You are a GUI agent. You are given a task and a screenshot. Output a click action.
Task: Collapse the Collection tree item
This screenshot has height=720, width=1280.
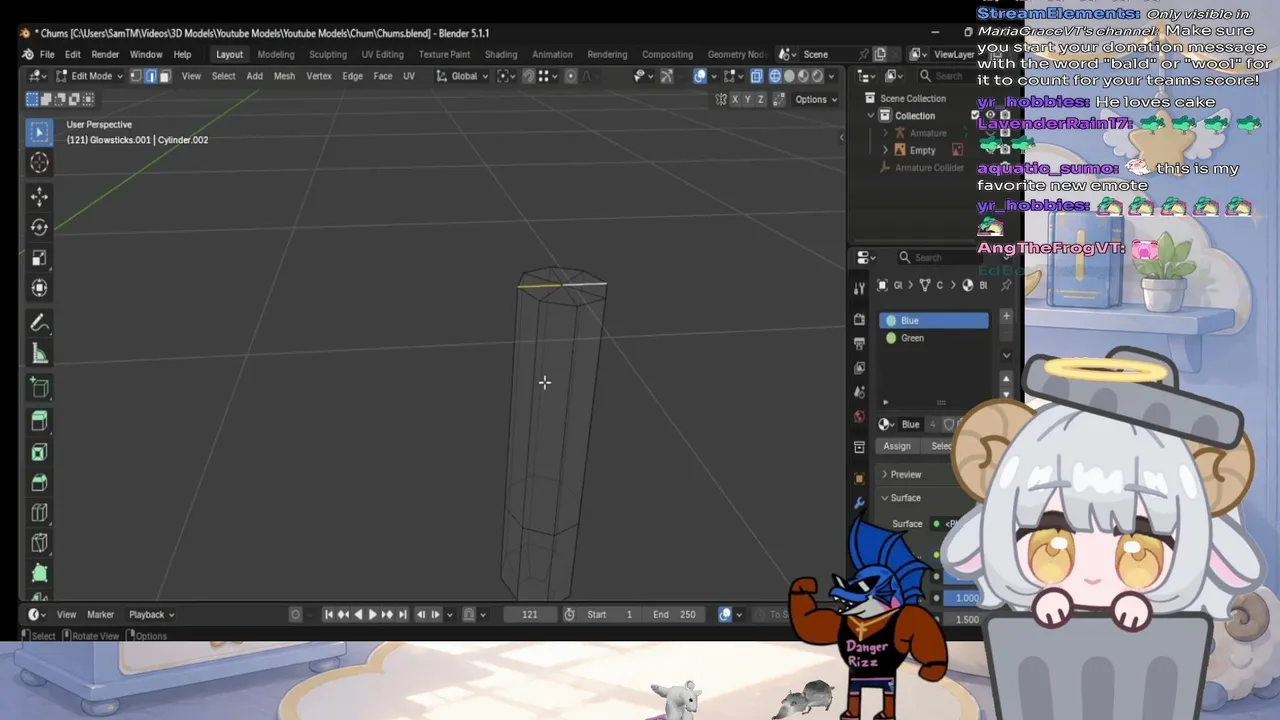click(871, 115)
